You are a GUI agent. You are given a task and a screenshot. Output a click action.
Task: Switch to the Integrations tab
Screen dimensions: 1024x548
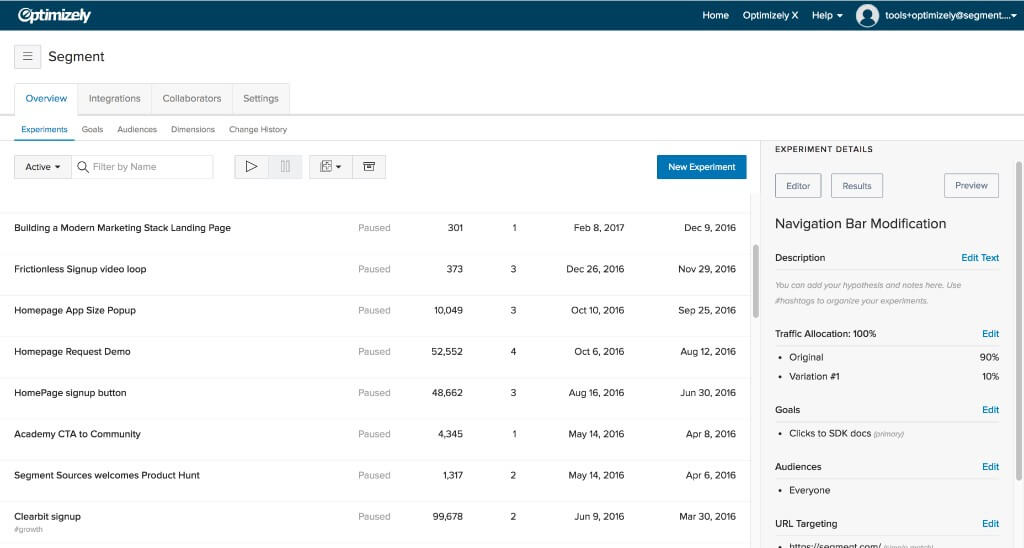pos(114,99)
